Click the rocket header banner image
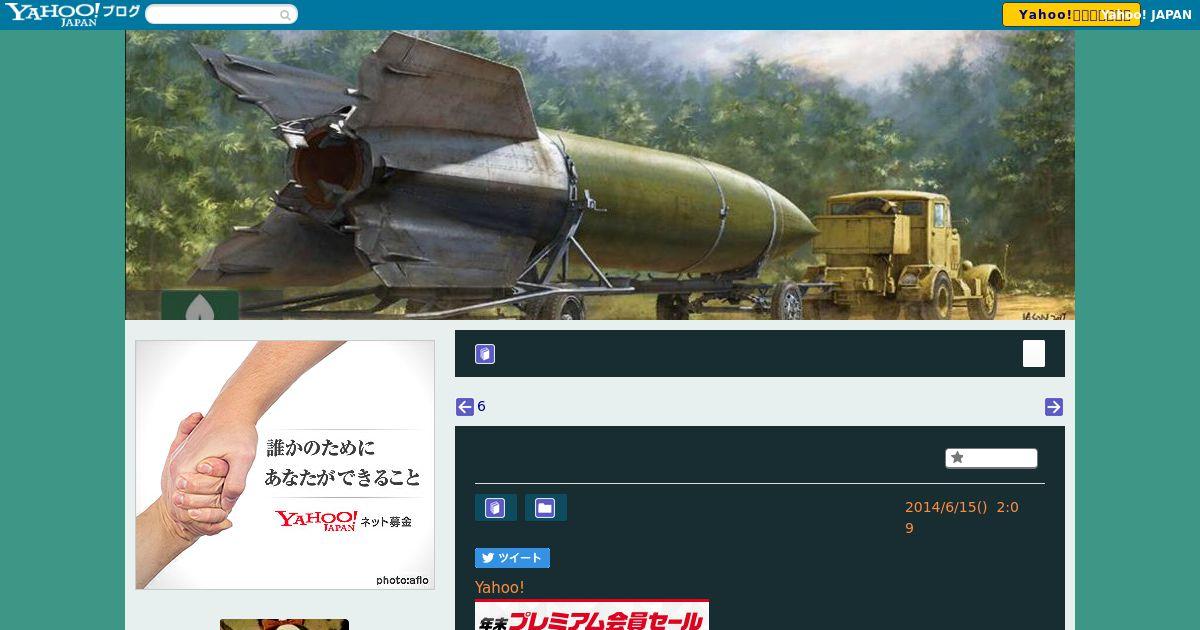Image resolution: width=1200 pixels, height=630 pixels. pos(600,175)
